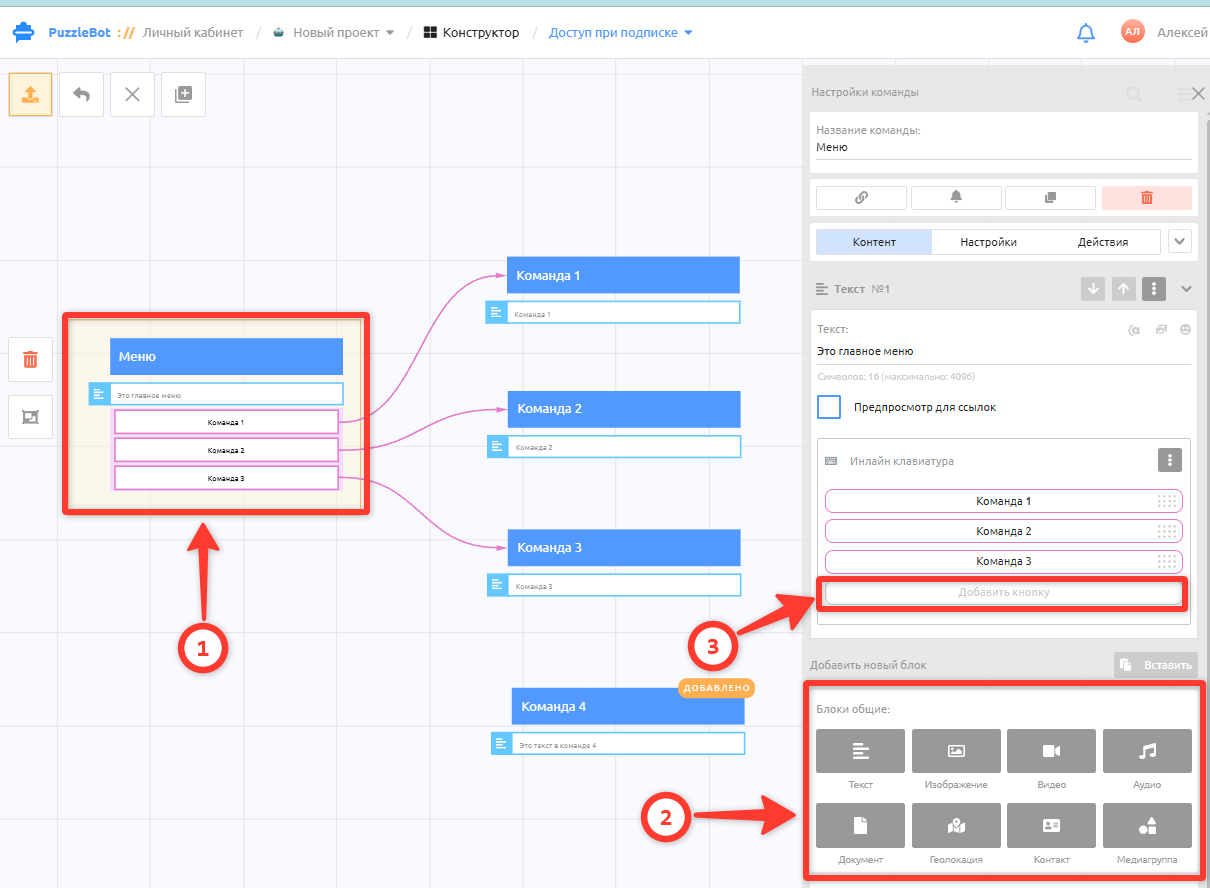Click the orange upload/publish icon

(x=30, y=94)
